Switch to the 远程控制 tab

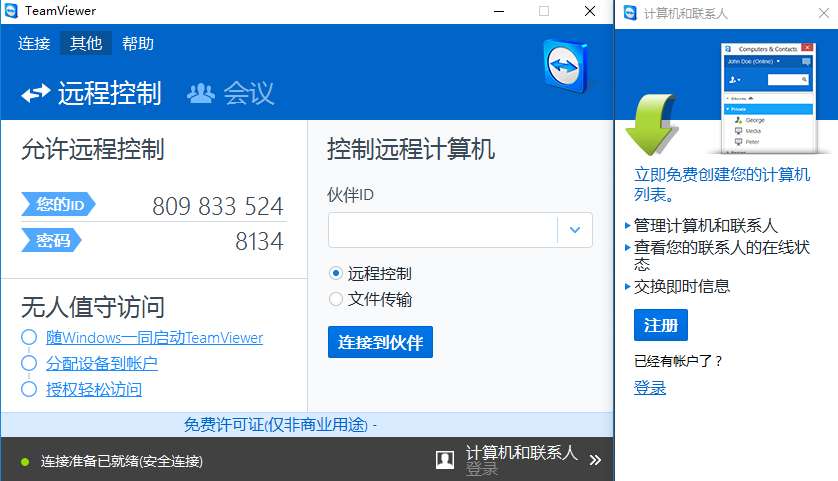click(x=91, y=94)
